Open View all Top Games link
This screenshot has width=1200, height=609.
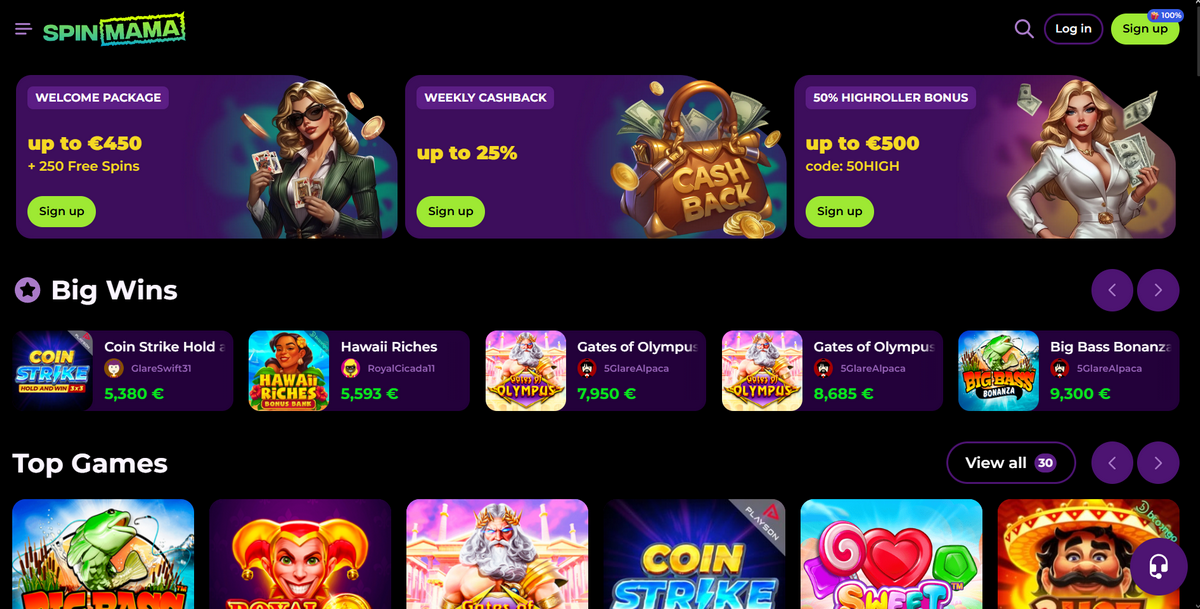[1010, 463]
